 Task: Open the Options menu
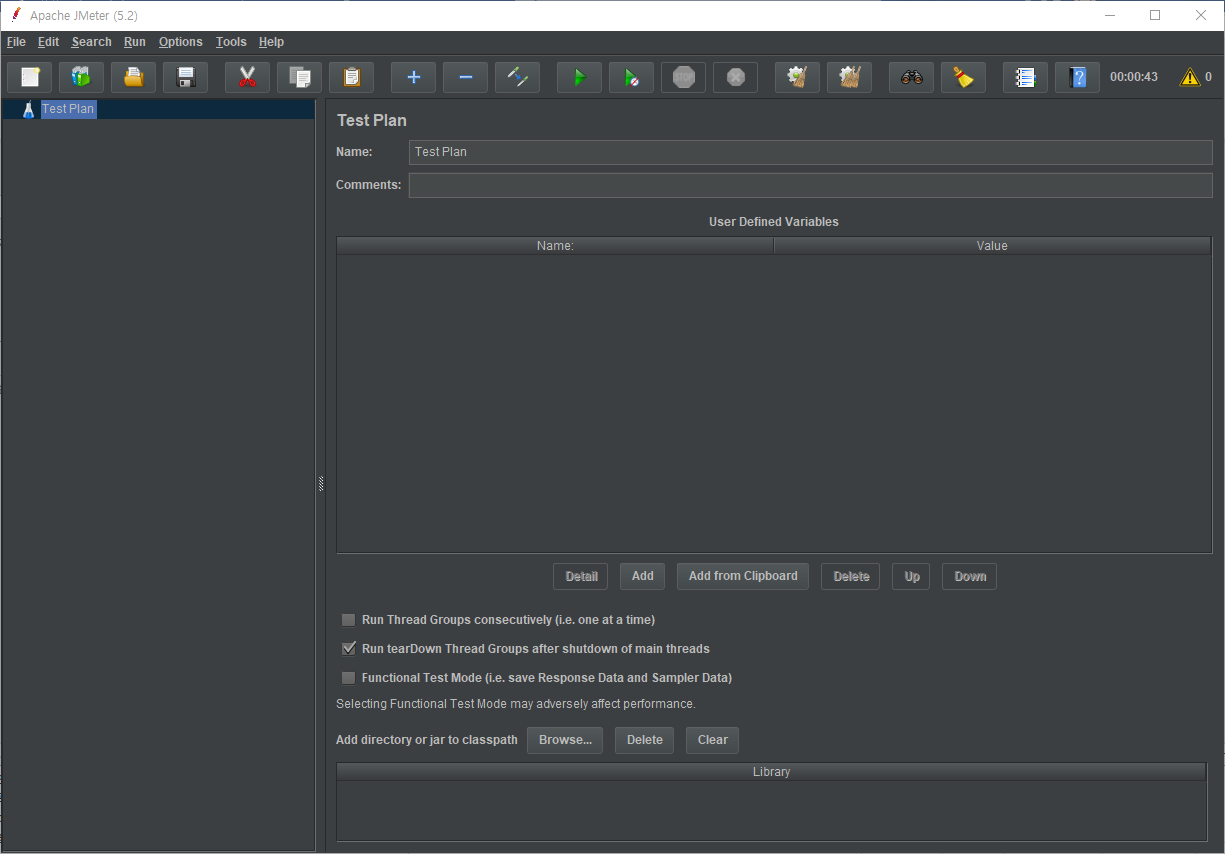(x=181, y=42)
